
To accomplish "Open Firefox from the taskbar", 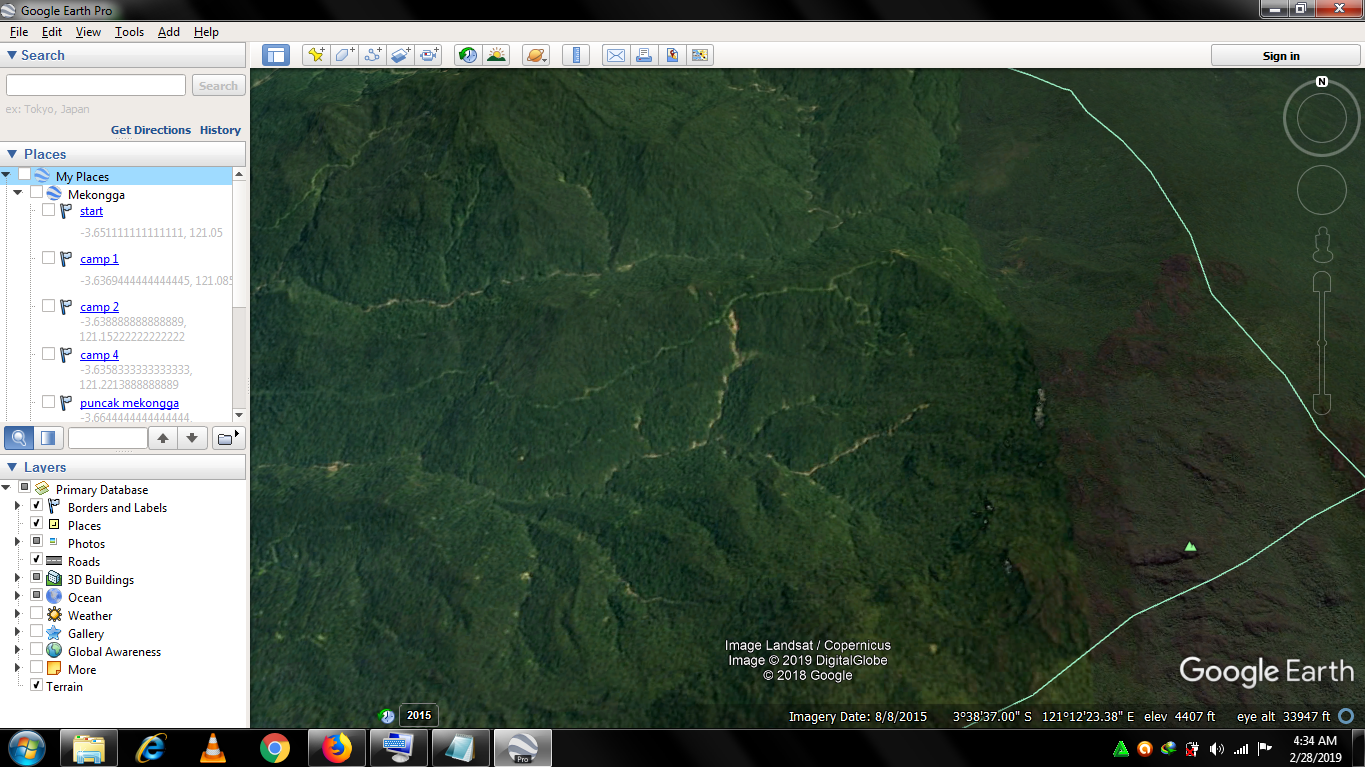I will [x=336, y=748].
